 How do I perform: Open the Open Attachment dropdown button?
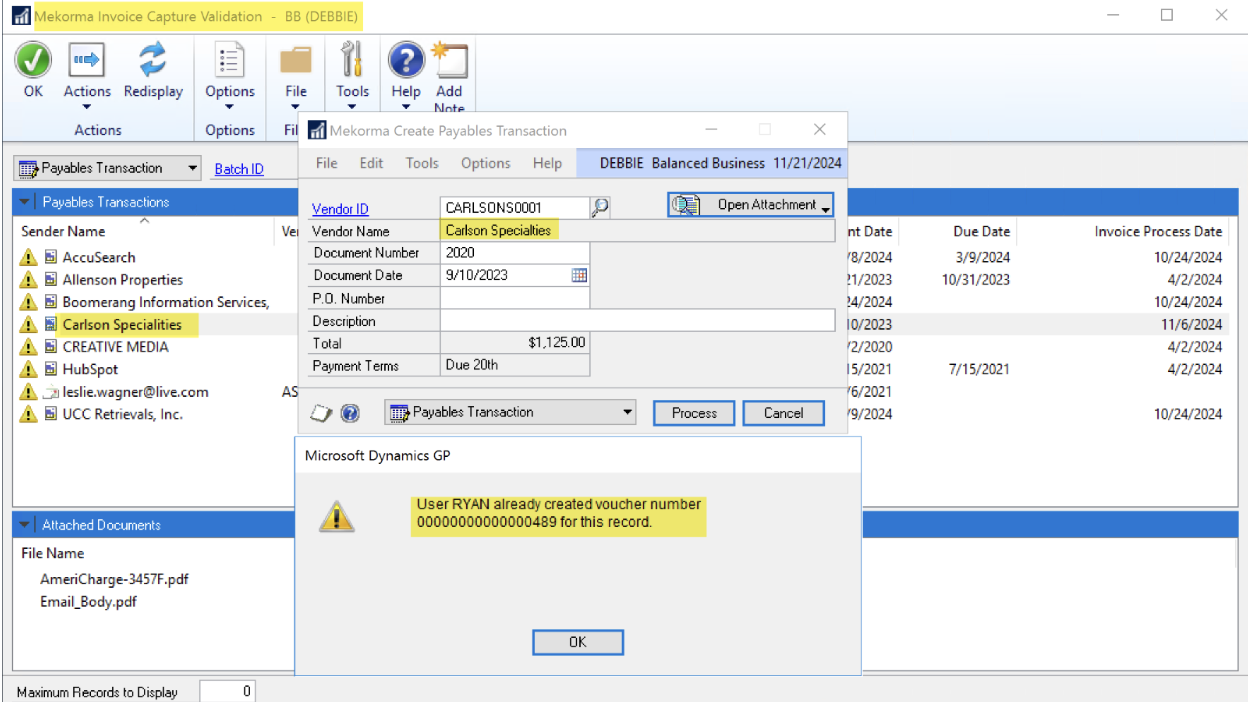(750, 205)
